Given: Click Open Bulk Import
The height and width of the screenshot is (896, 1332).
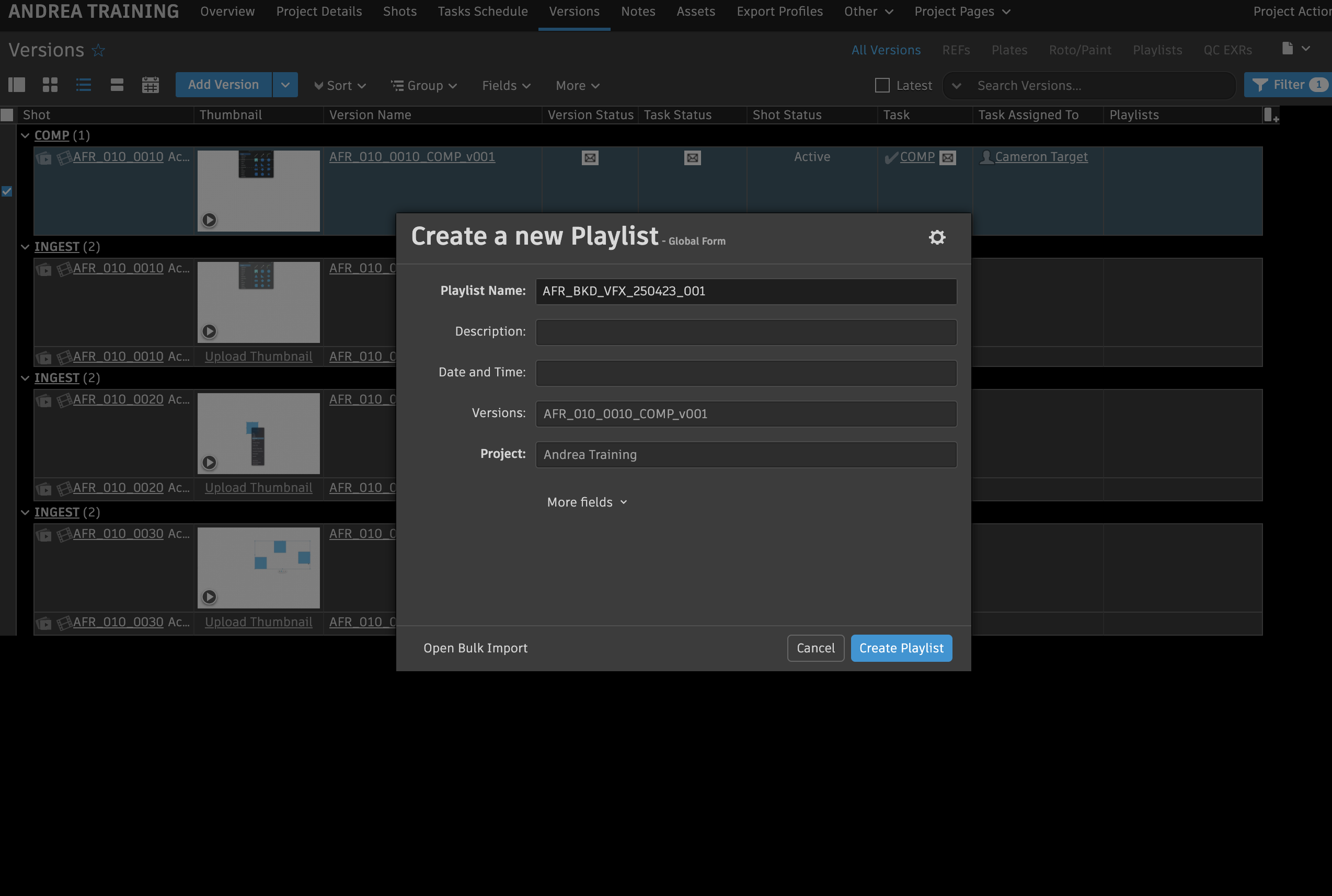Looking at the screenshot, I should click(475, 648).
